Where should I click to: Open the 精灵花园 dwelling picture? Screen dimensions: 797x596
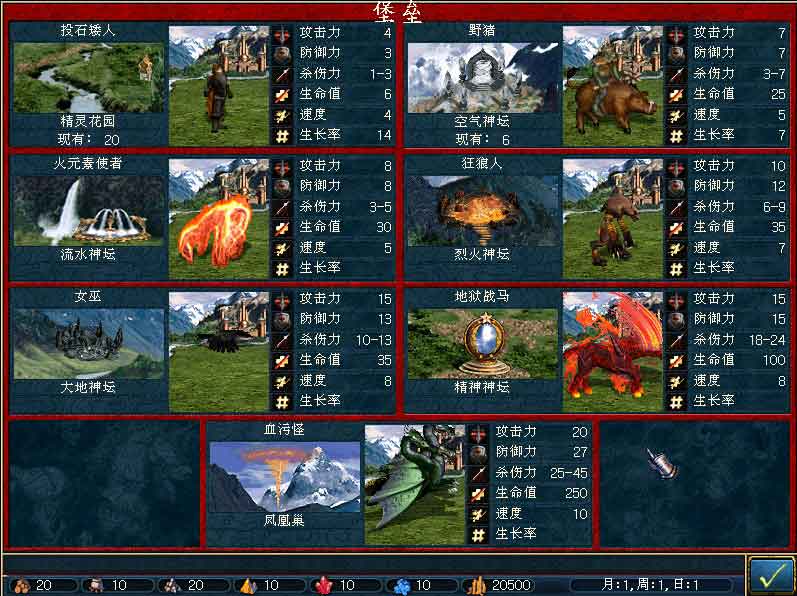(88, 78)
